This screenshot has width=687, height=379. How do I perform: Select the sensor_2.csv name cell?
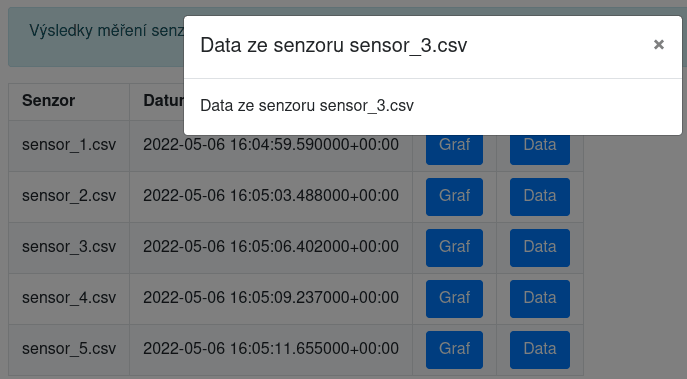click(x=69, y=197)
